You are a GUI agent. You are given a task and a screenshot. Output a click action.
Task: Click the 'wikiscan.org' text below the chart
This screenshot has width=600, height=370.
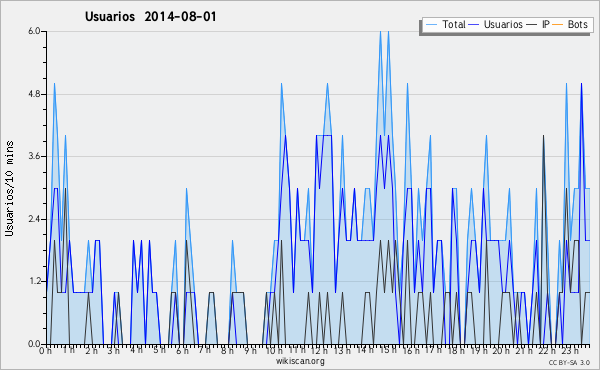point(300,361)
